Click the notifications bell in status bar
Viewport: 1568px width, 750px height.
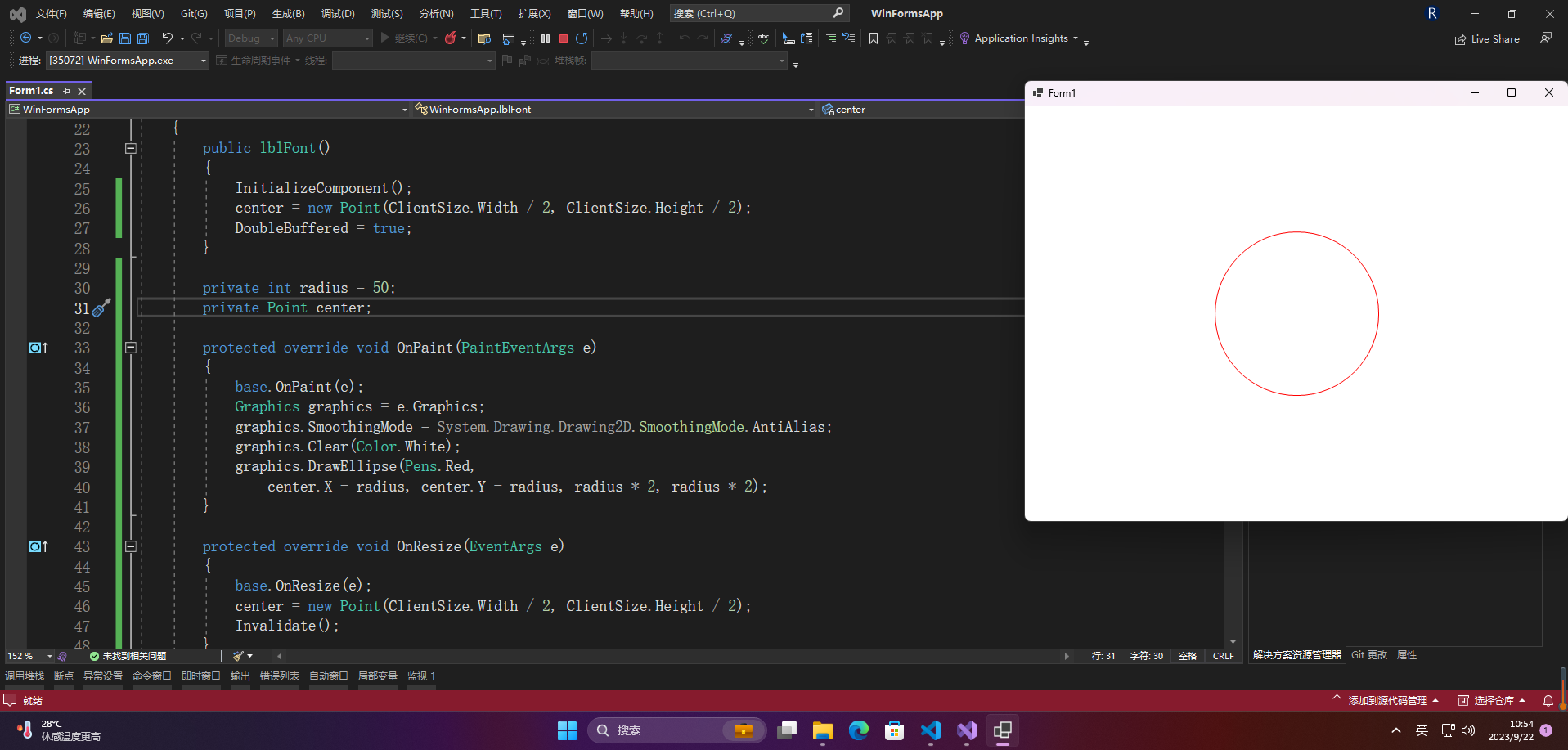pos(1548,700)
